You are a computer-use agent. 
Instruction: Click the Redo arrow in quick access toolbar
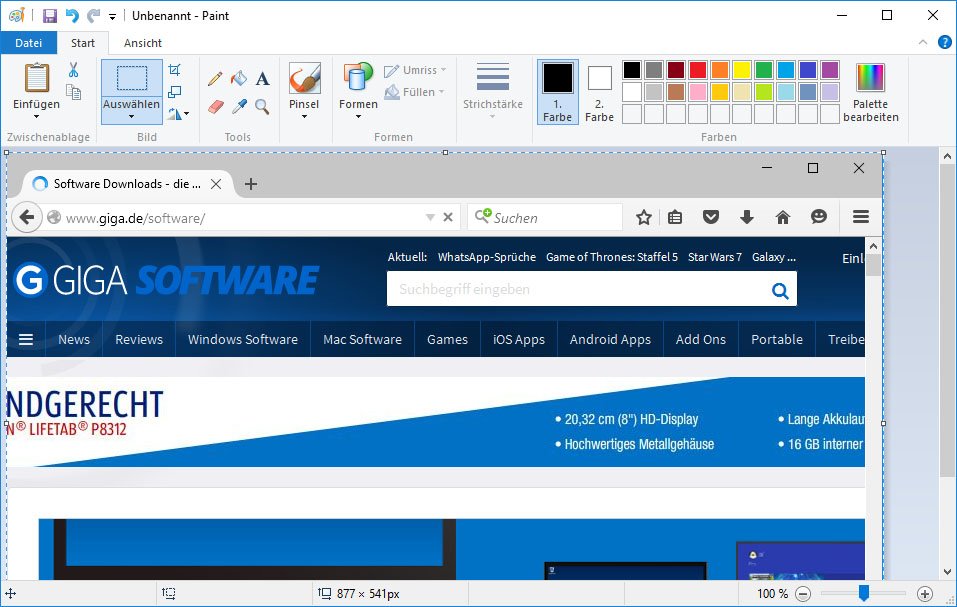(93, 15)
